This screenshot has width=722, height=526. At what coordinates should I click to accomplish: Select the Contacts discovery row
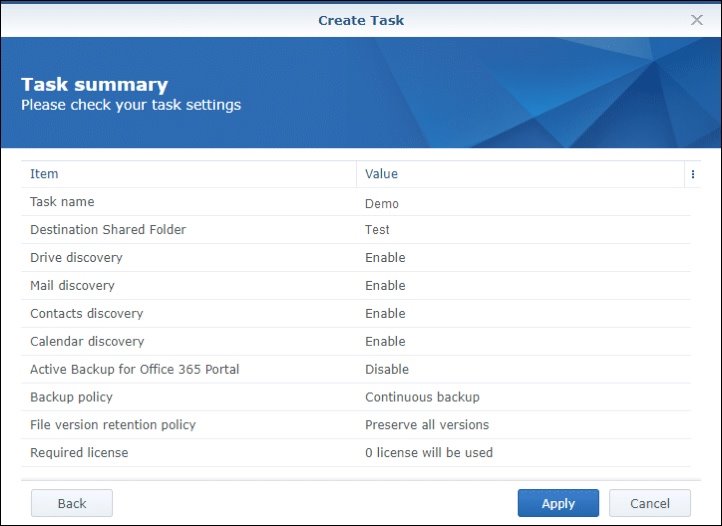click(x=86, y=314)
